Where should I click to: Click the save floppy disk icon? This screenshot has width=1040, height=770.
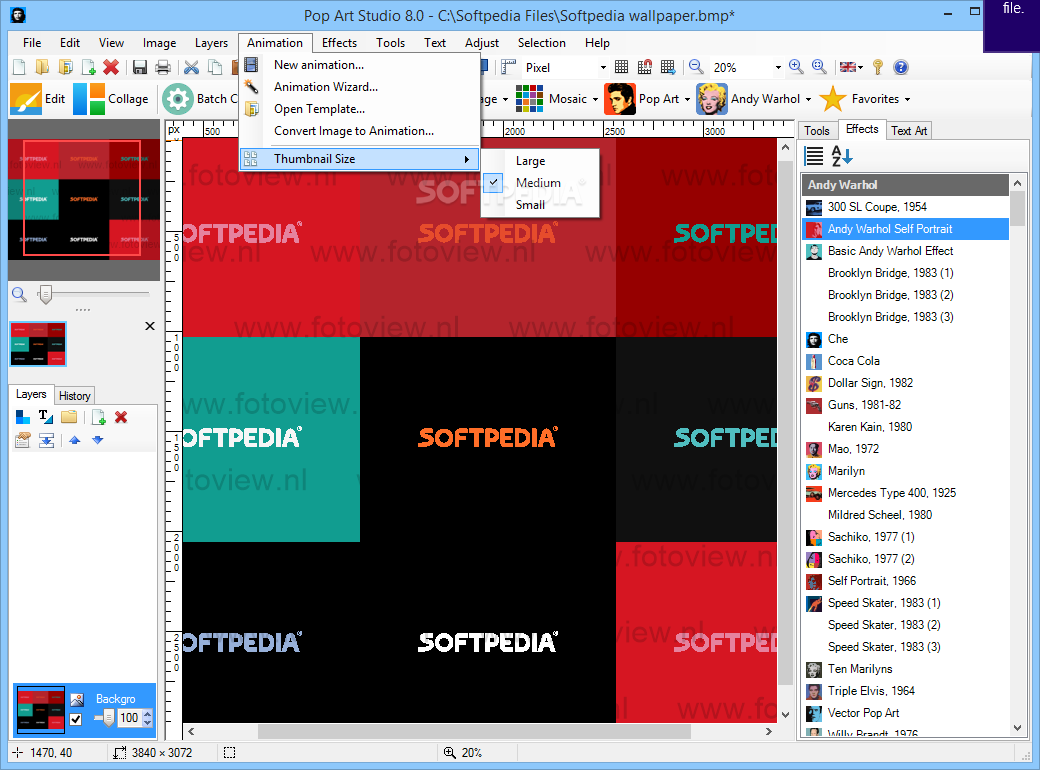[139, 67]
